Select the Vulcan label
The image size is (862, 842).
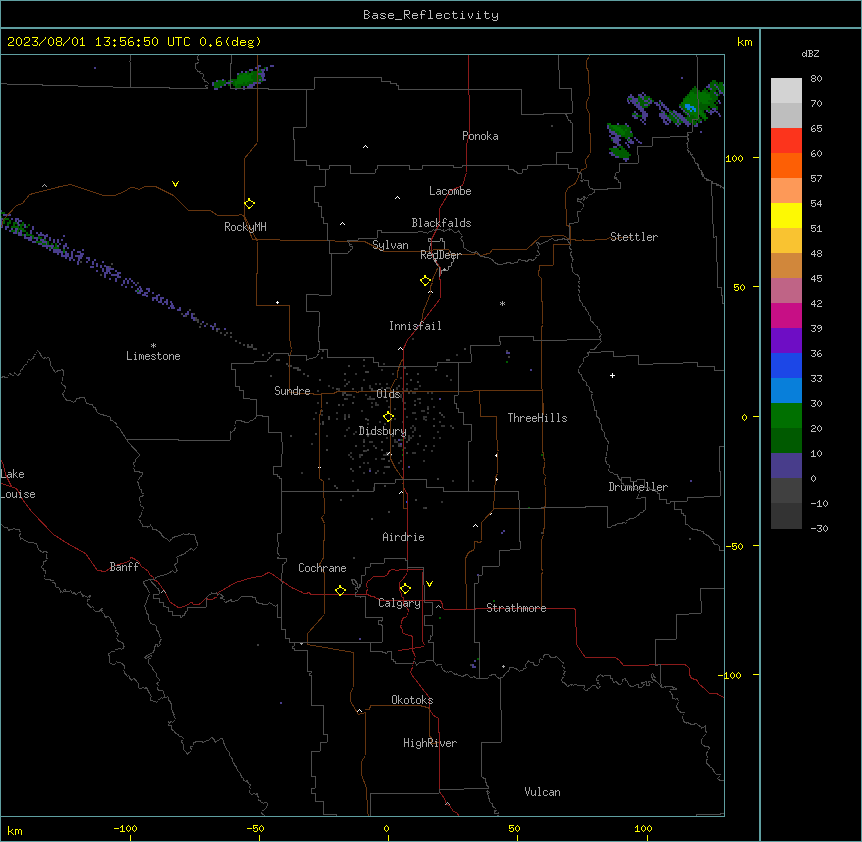tap(542, 792)
